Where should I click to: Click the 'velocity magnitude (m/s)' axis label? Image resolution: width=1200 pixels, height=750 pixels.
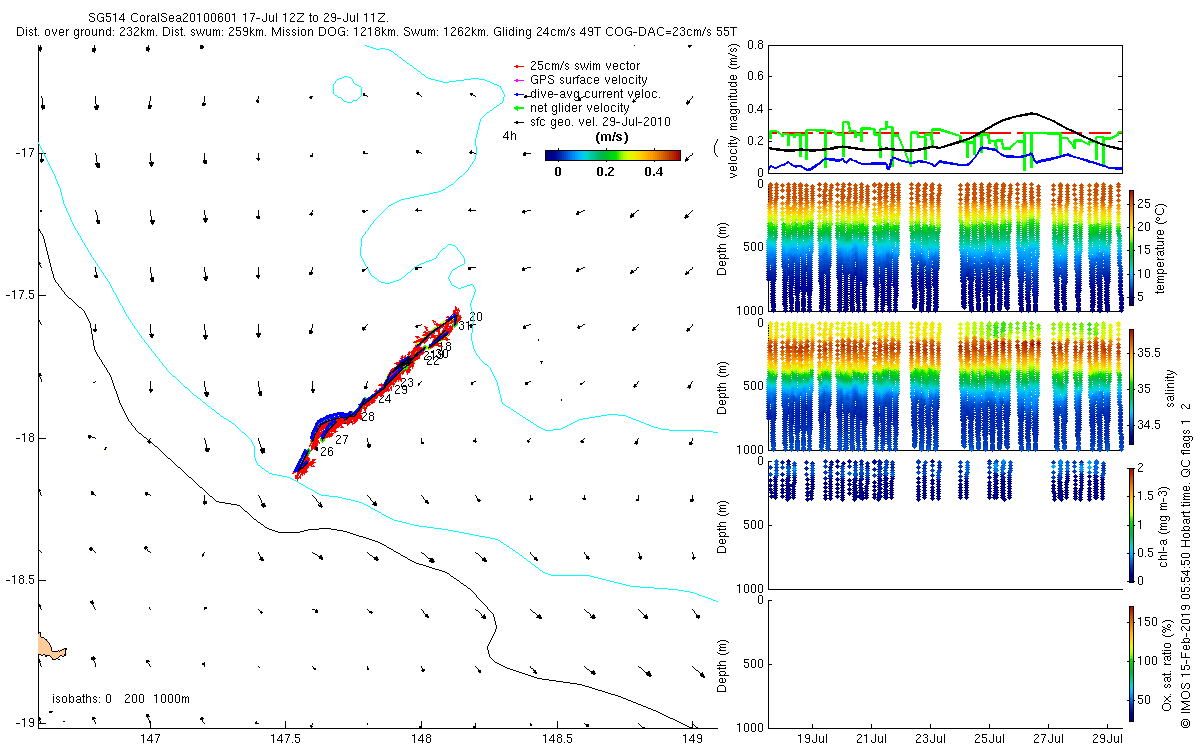pos(733,110)
